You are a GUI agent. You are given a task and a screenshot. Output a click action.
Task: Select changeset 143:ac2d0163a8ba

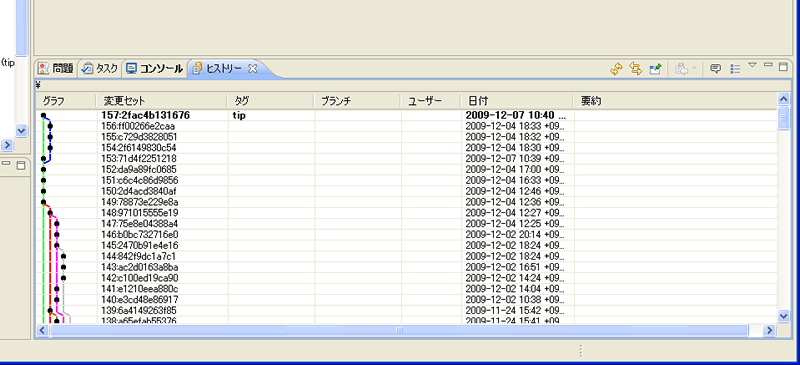tap(139, 267)
